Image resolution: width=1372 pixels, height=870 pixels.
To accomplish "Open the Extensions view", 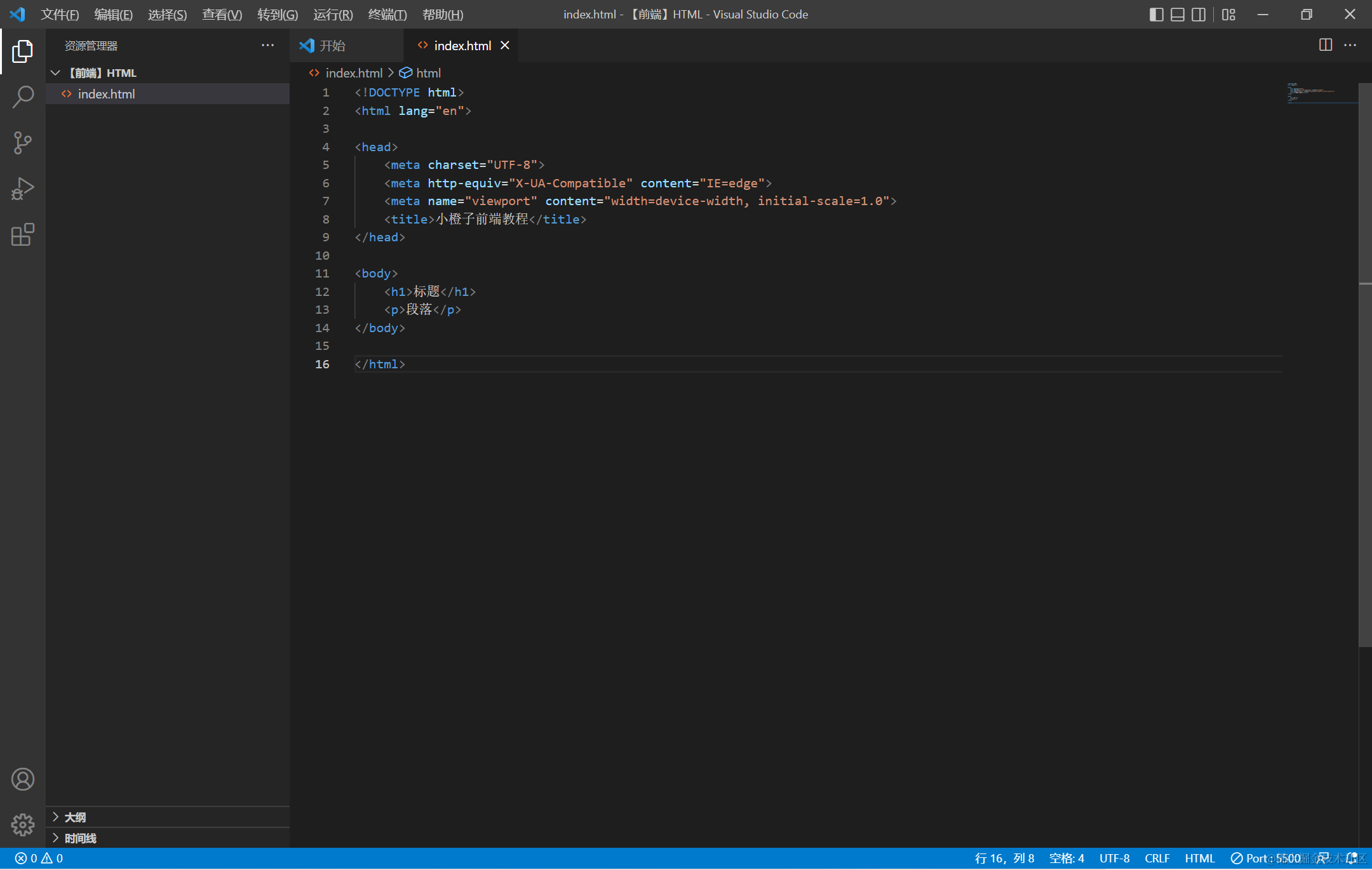I will (23, 234).
